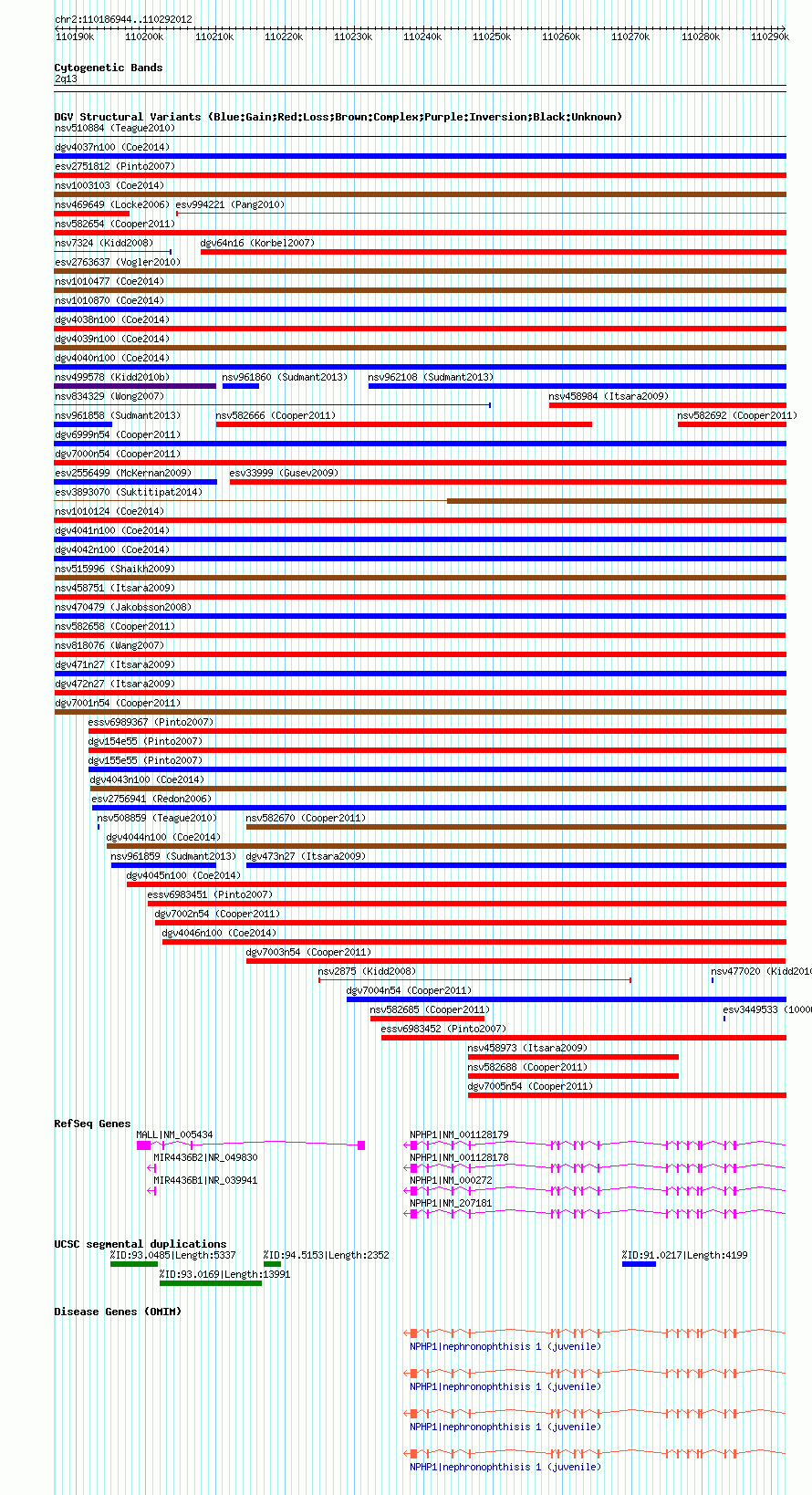
Task: Click esv33999 (Gusev2009) label
Action: coord(284,473)
